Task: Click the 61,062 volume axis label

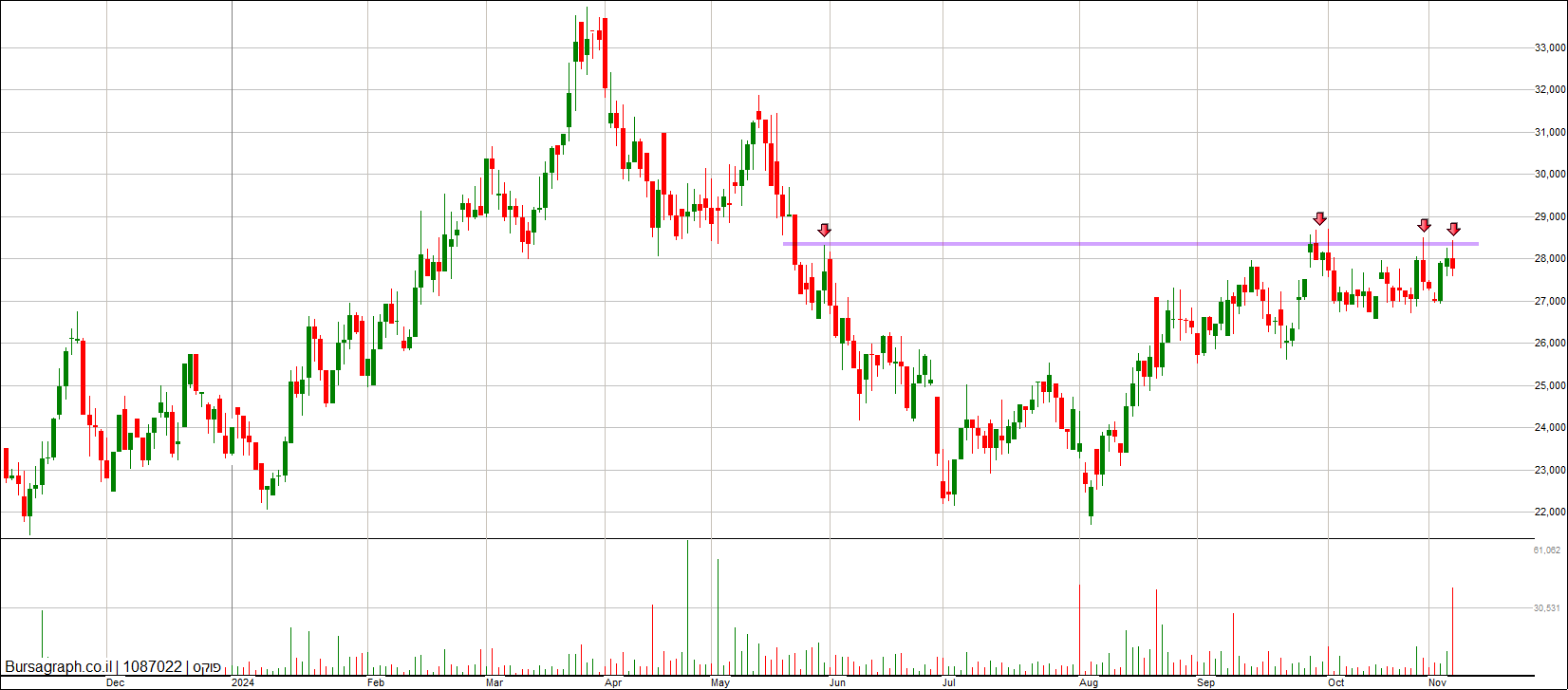Action: click(1547, 550)
